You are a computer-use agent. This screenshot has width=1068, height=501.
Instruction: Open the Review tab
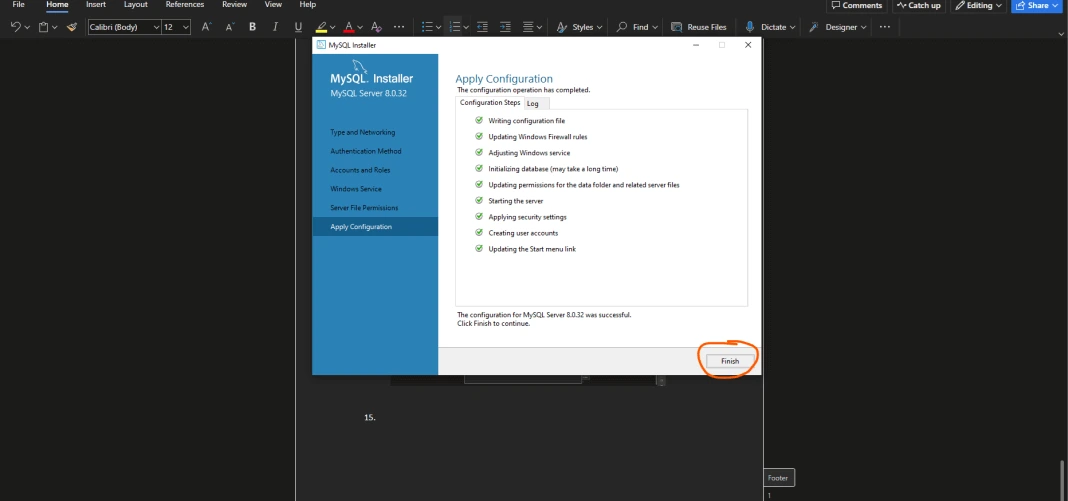(234, 5)
